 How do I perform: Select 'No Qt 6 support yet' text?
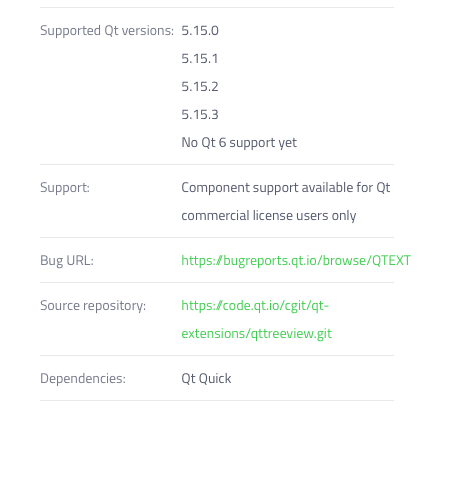[239, 143]
